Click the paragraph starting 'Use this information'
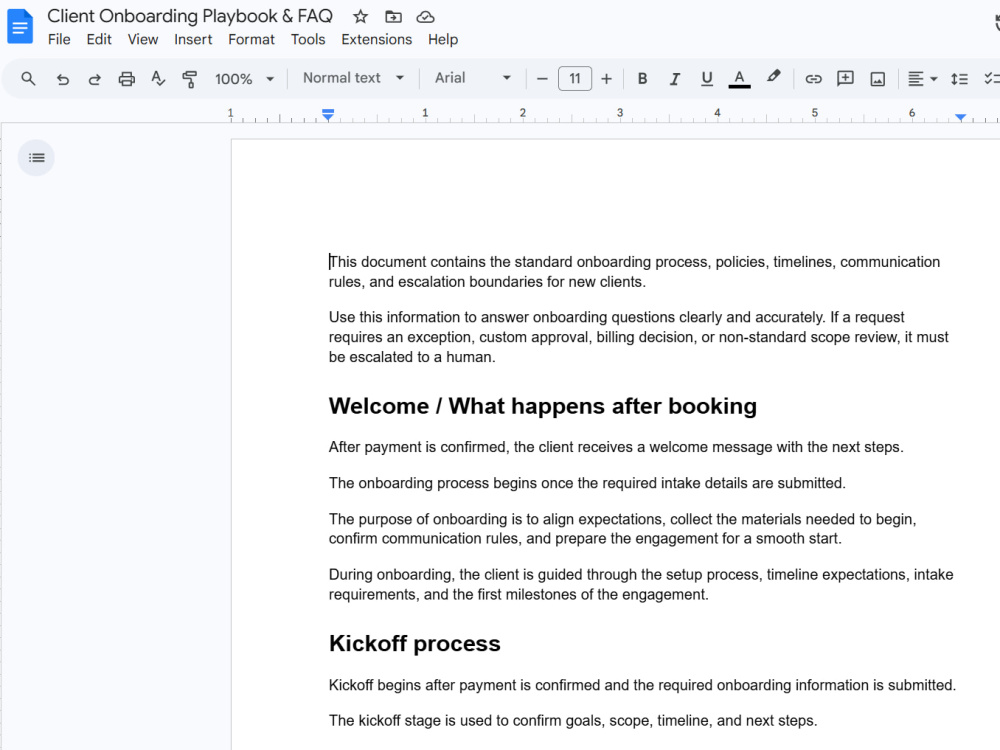The height and width of the screenshot is (750, 1000). (x=638, y=337)
